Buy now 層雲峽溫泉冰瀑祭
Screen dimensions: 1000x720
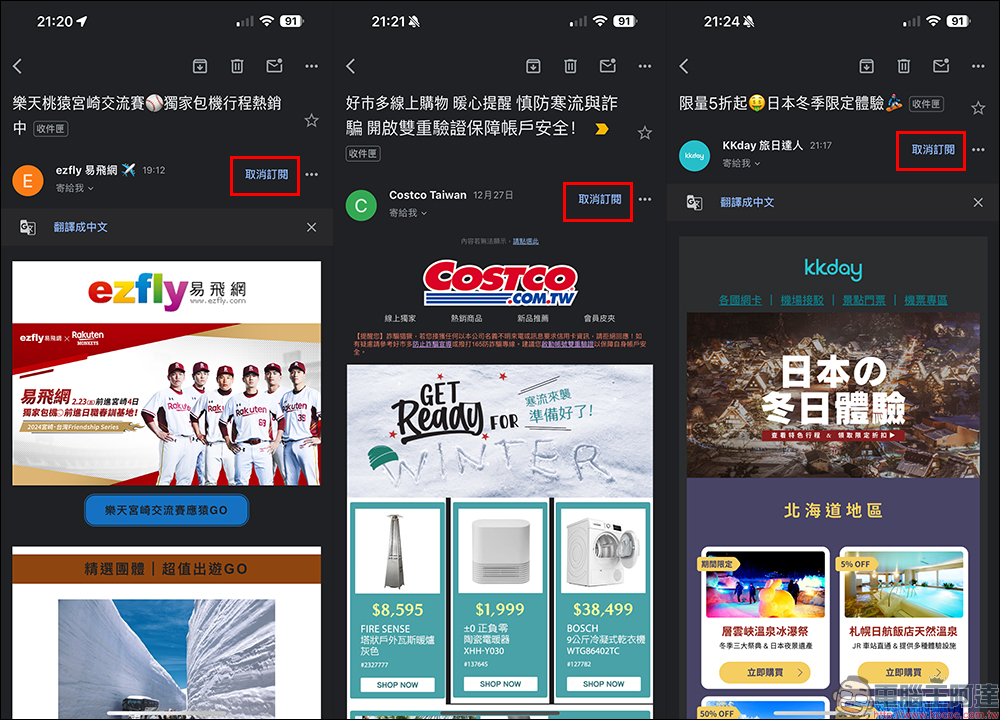pos(765,672)
